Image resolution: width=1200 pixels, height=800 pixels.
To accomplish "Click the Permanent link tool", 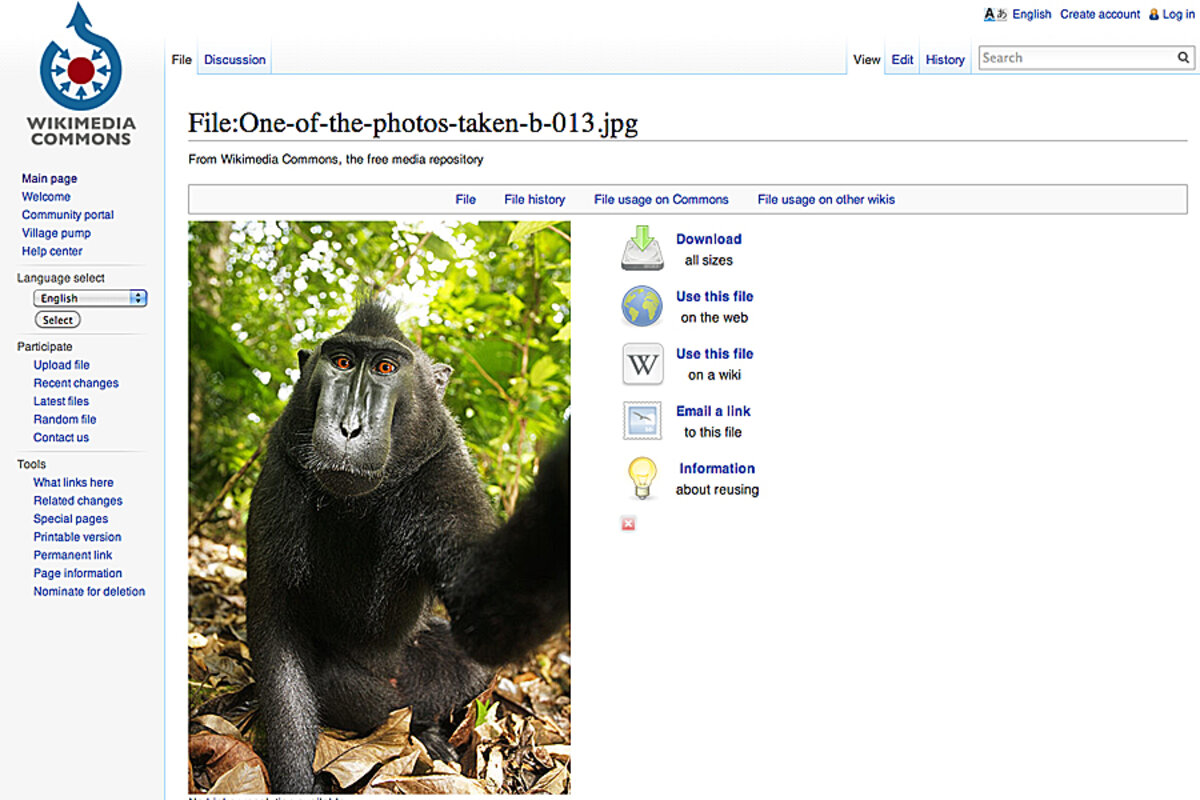I will (x=73, y=555).
